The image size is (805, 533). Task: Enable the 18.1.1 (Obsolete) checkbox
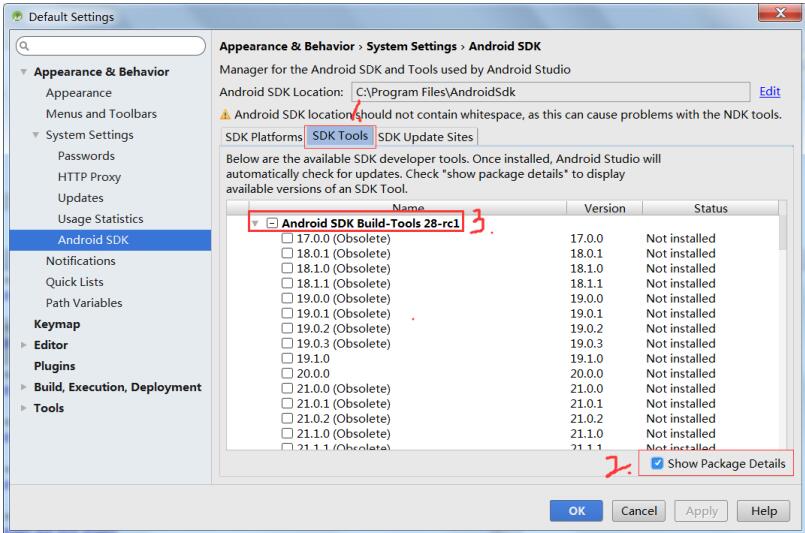click(x=287, y=283)
